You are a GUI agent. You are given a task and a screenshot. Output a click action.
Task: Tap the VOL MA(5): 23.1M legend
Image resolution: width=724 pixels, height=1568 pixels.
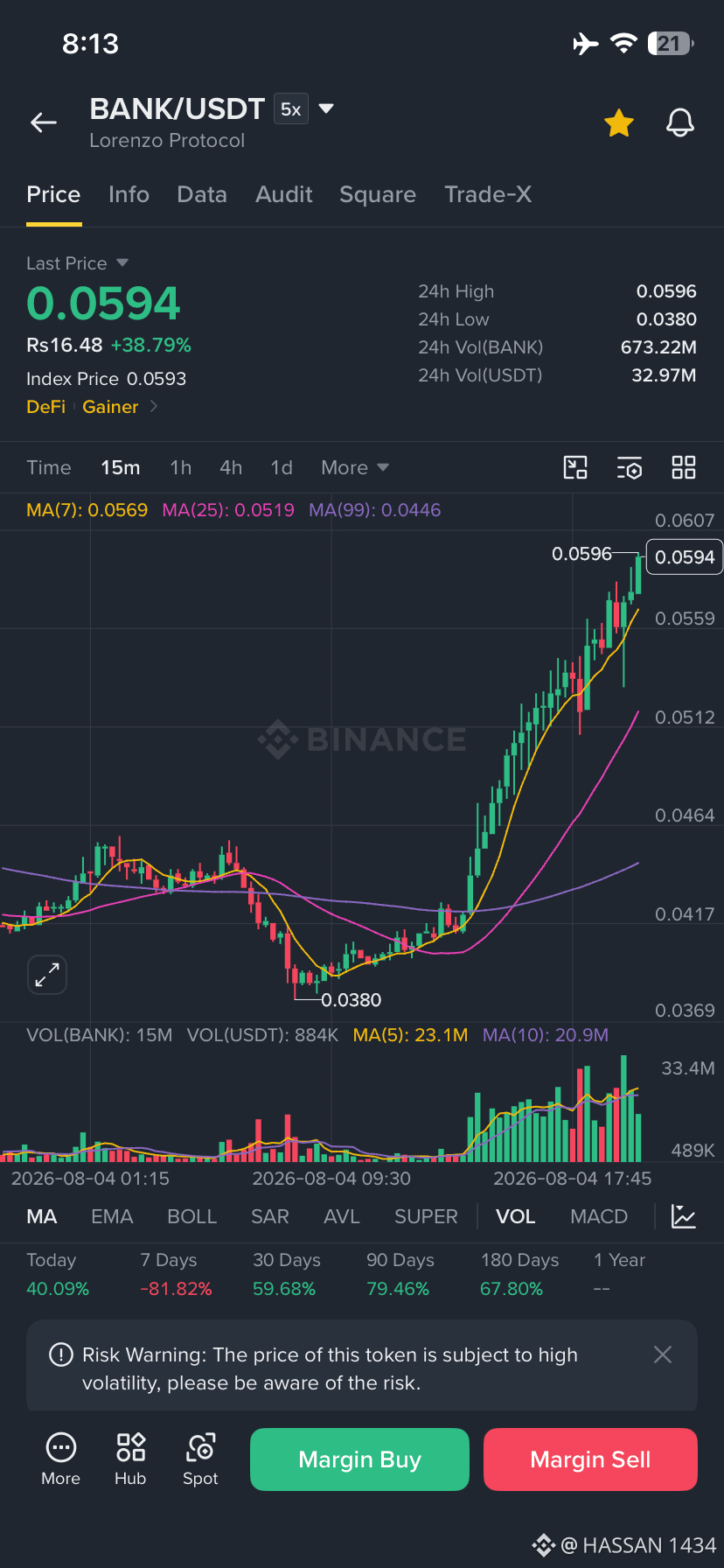[410, 1035]
